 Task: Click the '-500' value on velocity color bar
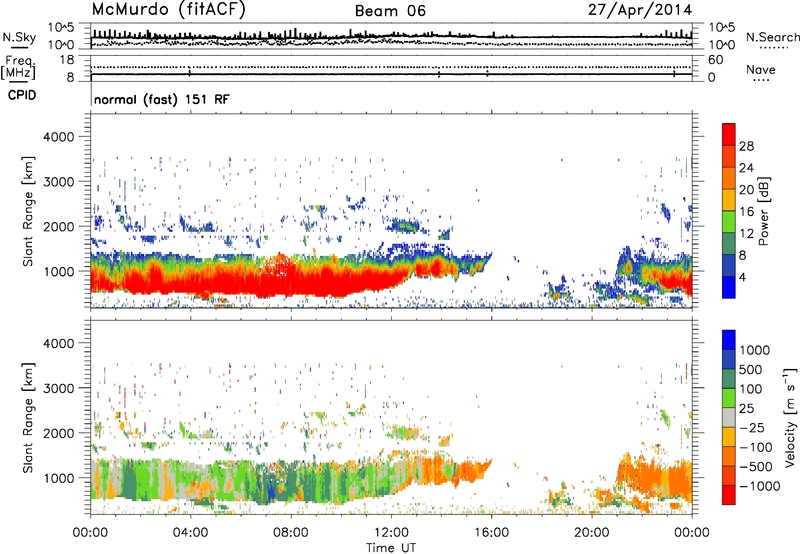click(x=756, y=467)
